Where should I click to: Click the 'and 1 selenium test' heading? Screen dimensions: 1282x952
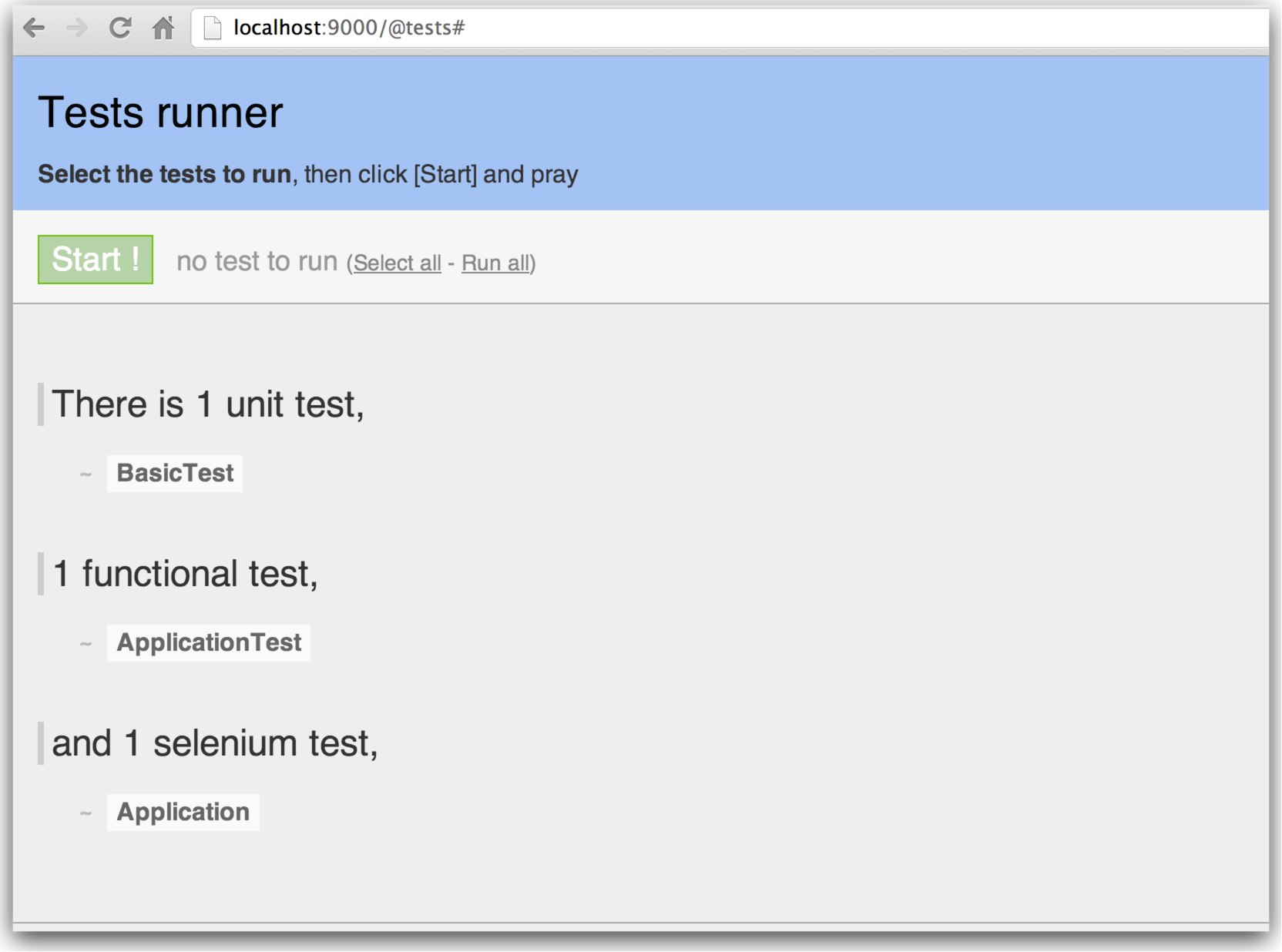pos(215,743)
